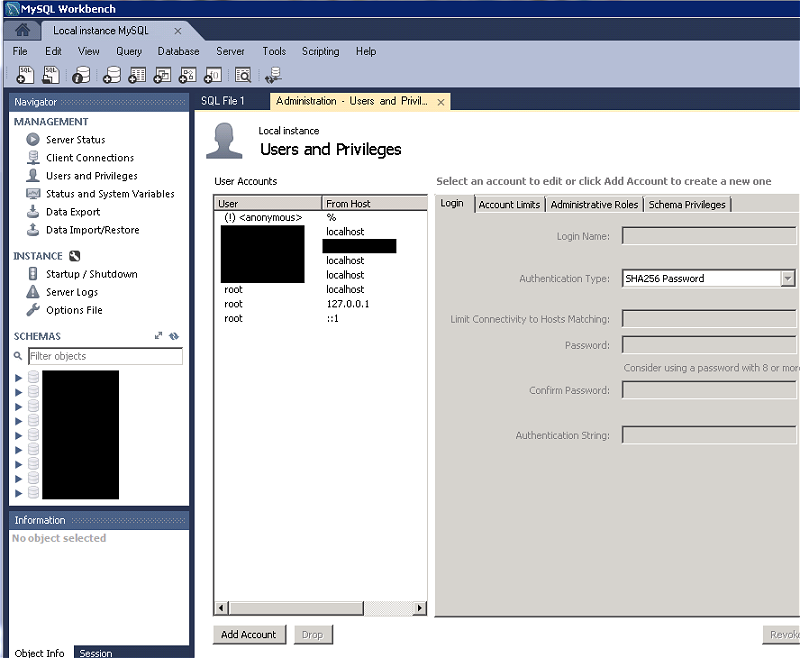Image resolution: width=800 pixels, height=658 pixels.
Task: Click the user list's scroll-left arrow
Action: click(x=221, y=608)
